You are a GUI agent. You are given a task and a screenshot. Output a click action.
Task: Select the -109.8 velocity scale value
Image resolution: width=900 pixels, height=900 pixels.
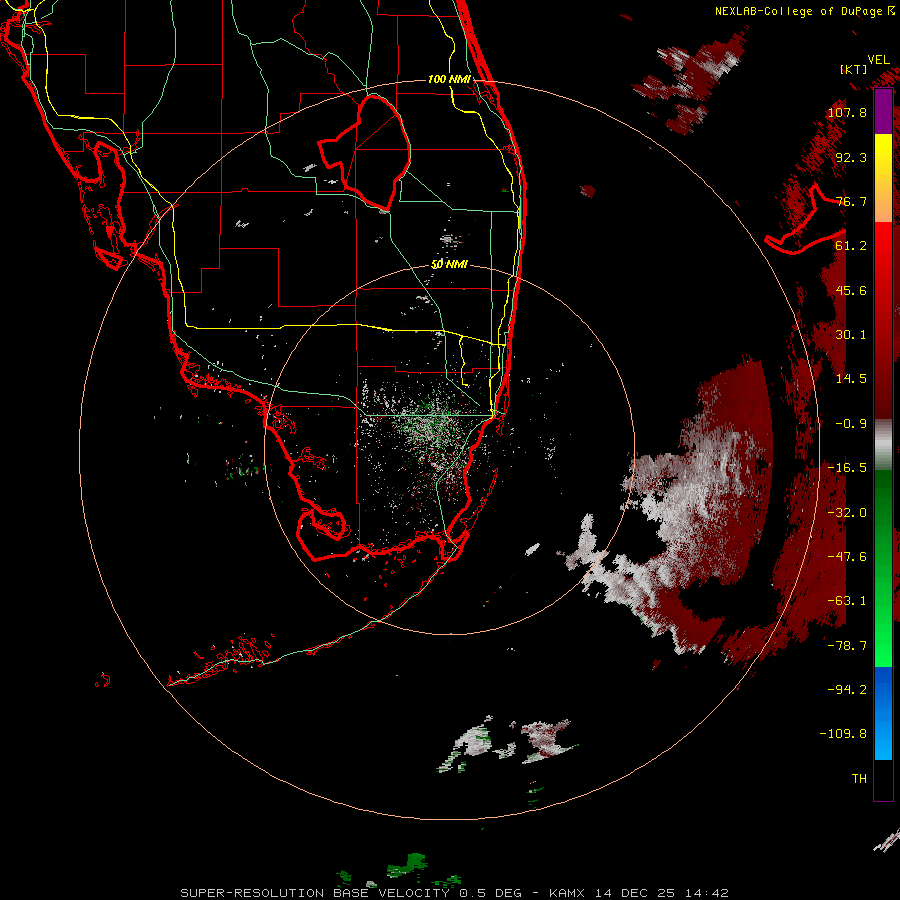[x=843, y=734]
